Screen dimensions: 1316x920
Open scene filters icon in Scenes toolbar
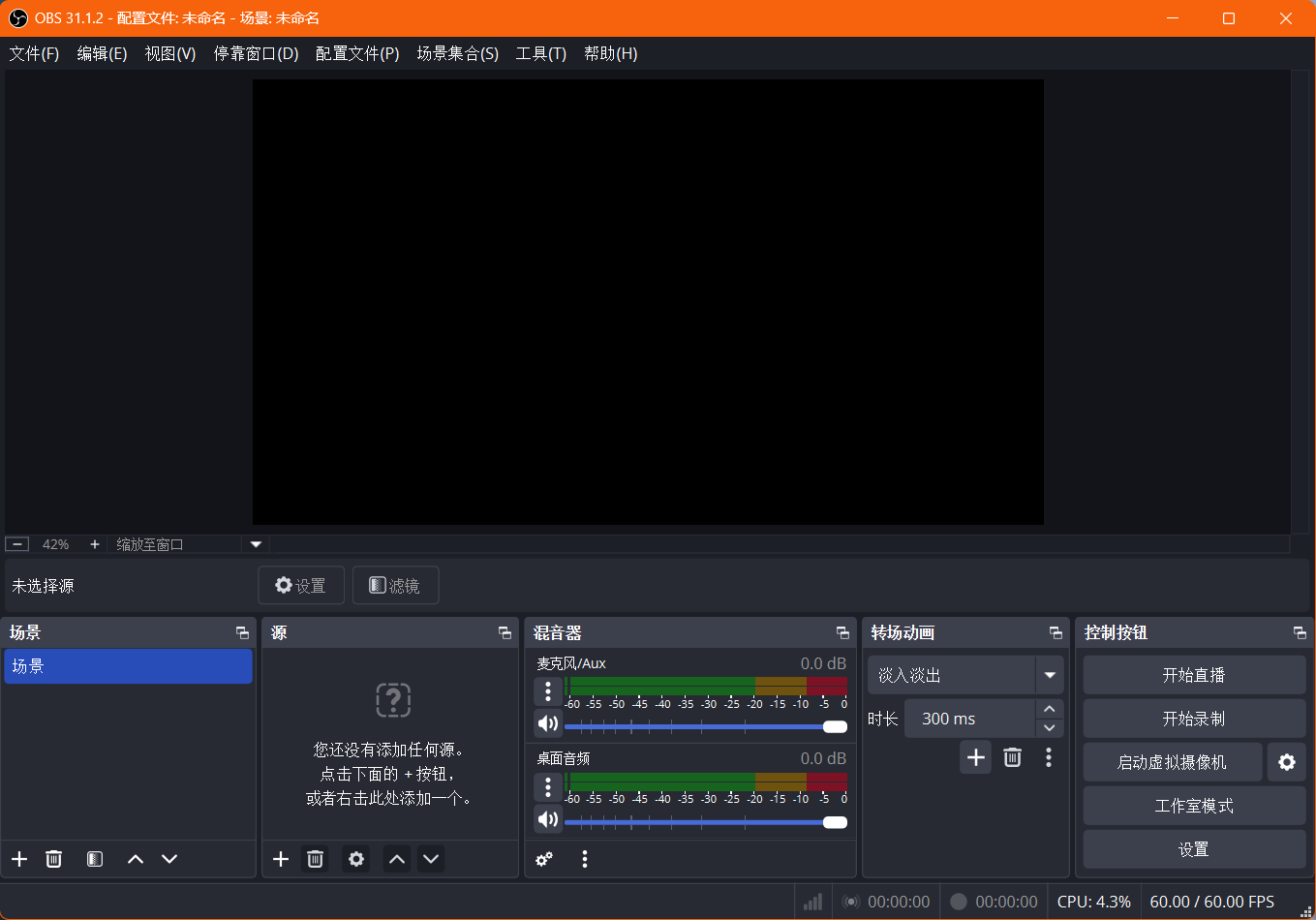[94, 858]
